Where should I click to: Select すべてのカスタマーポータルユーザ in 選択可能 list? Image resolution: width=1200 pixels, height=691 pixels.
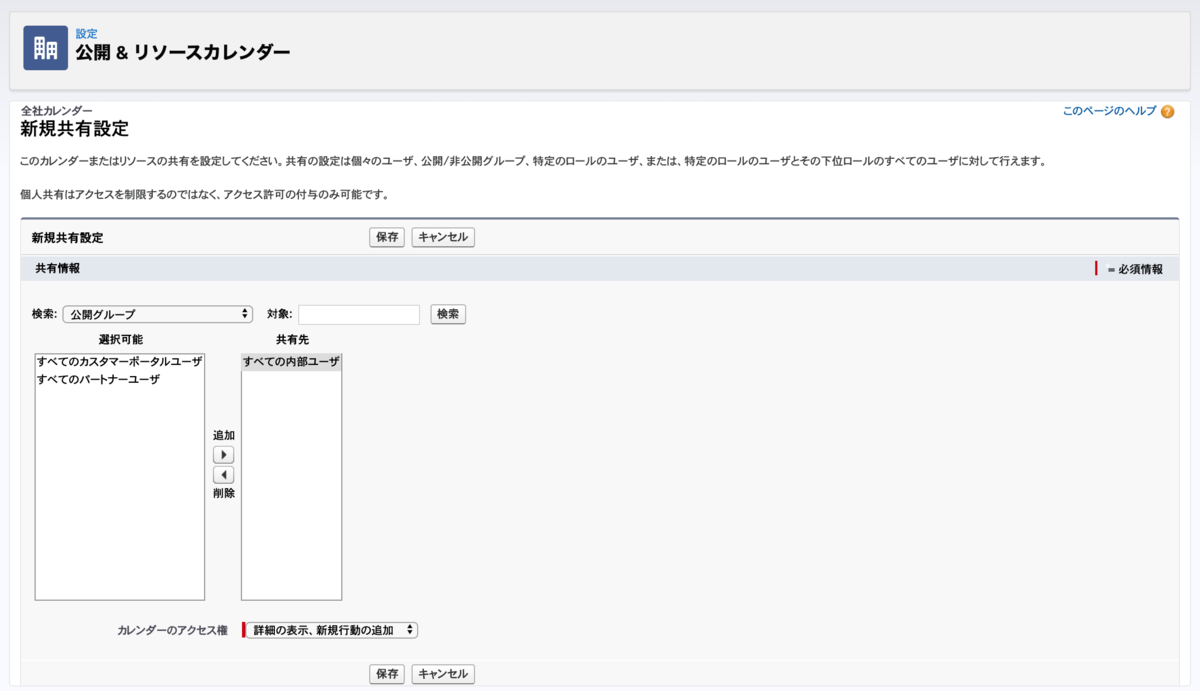[119, 361]
